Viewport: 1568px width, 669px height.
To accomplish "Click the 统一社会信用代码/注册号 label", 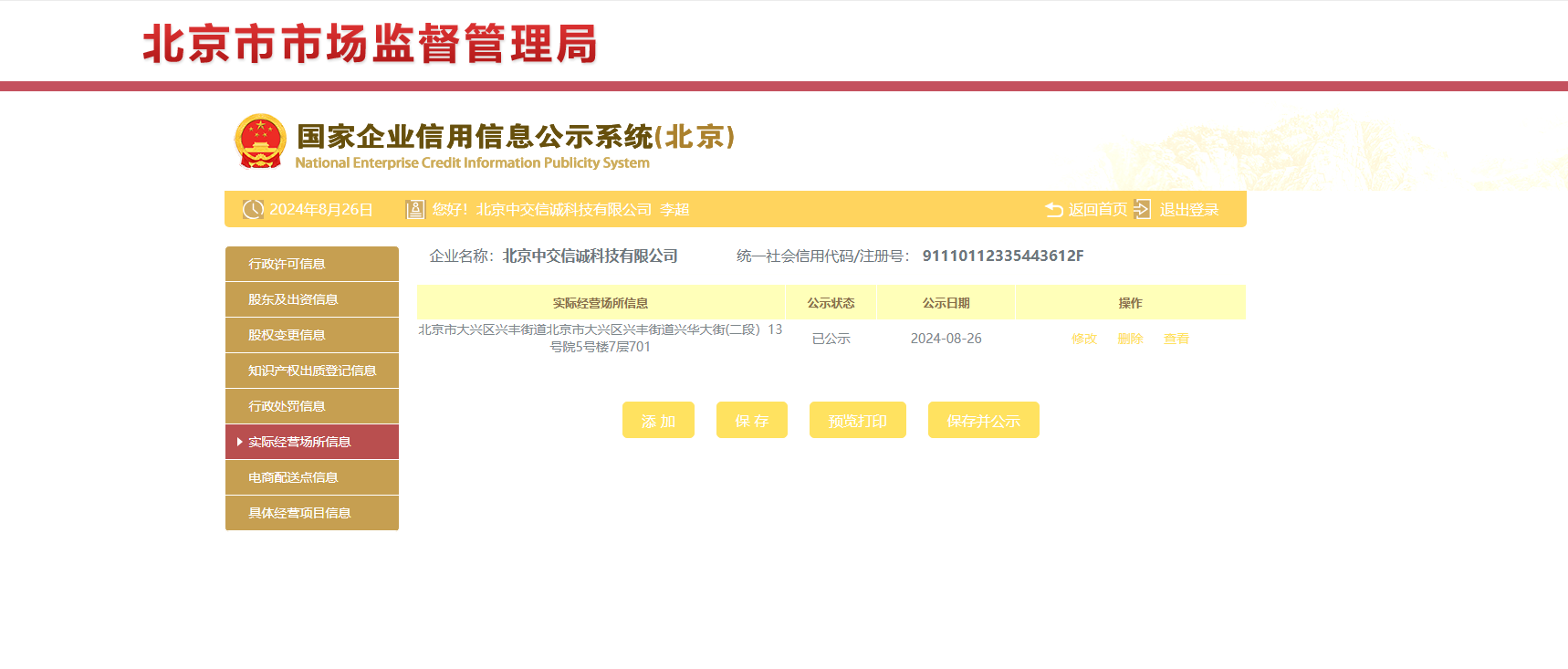I will (822, 256).
